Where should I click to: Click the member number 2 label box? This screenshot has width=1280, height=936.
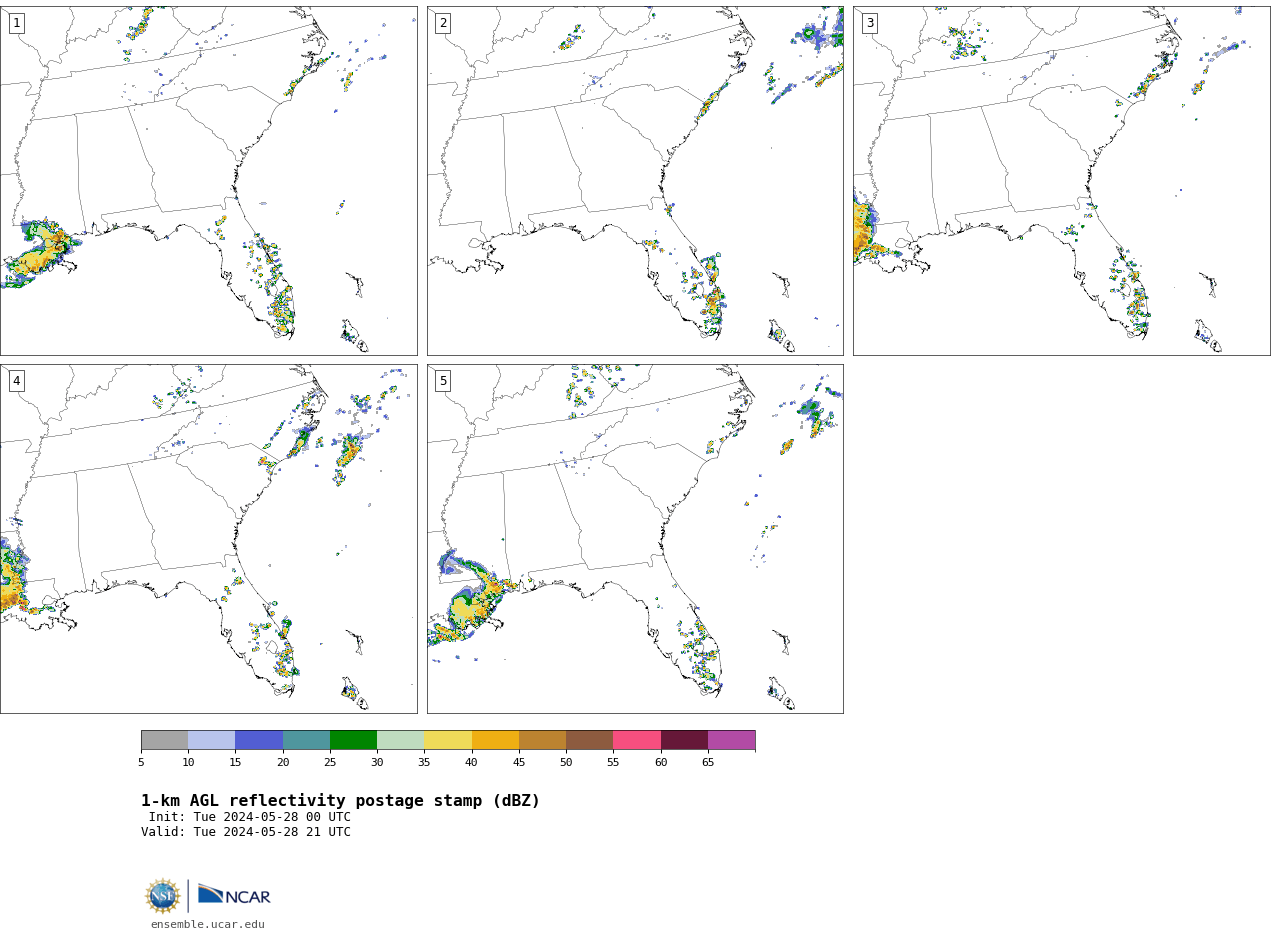pos(443,23)
